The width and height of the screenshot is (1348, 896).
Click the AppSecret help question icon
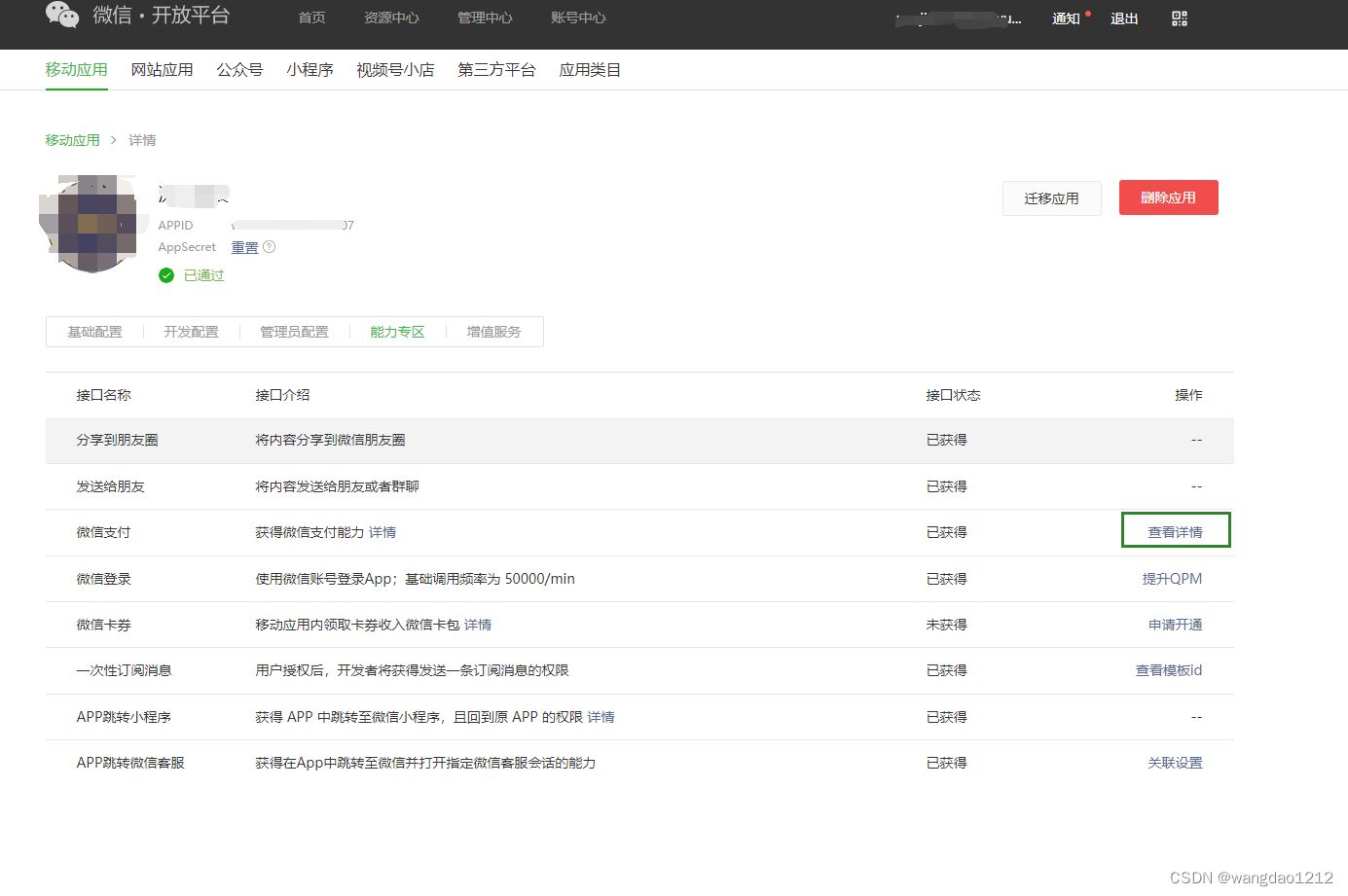[270, 247]
